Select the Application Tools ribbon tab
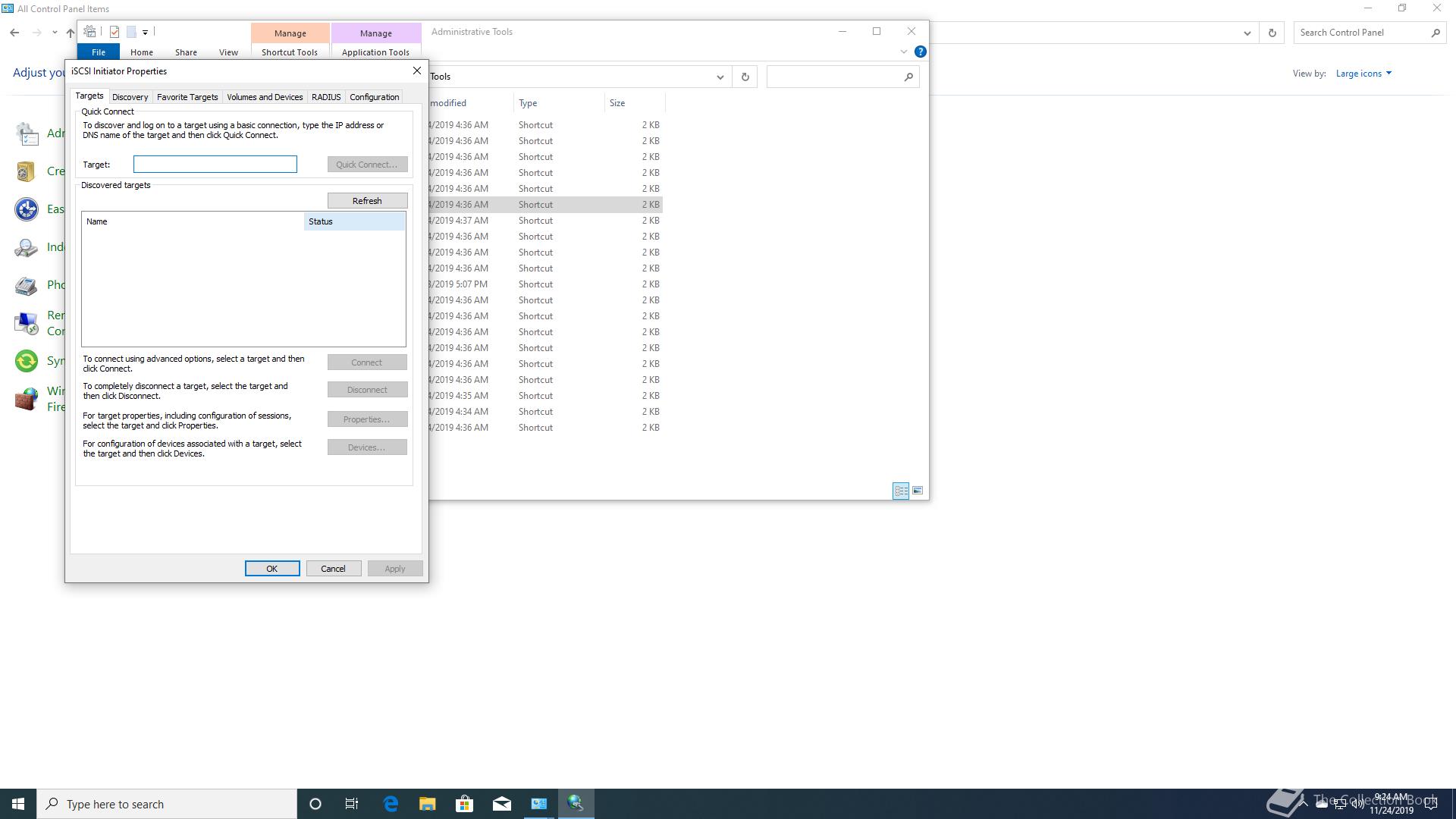This screenshot has height=819, width=1456. 375,52
